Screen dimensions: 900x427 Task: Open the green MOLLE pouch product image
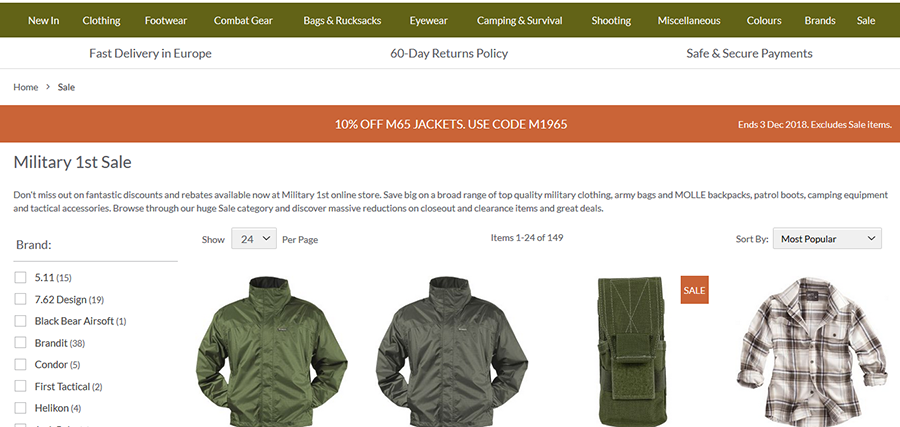[632, 351]
